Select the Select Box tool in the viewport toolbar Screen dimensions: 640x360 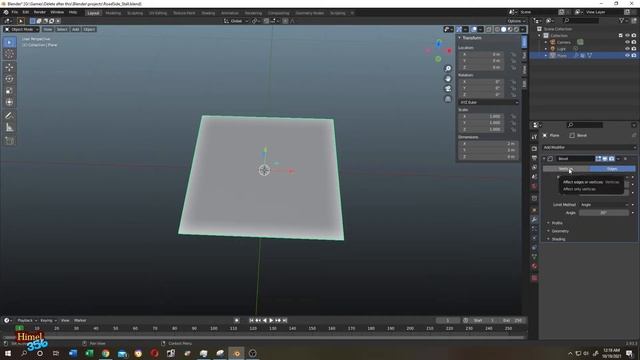pyautogui.click(x=9, y=42)
